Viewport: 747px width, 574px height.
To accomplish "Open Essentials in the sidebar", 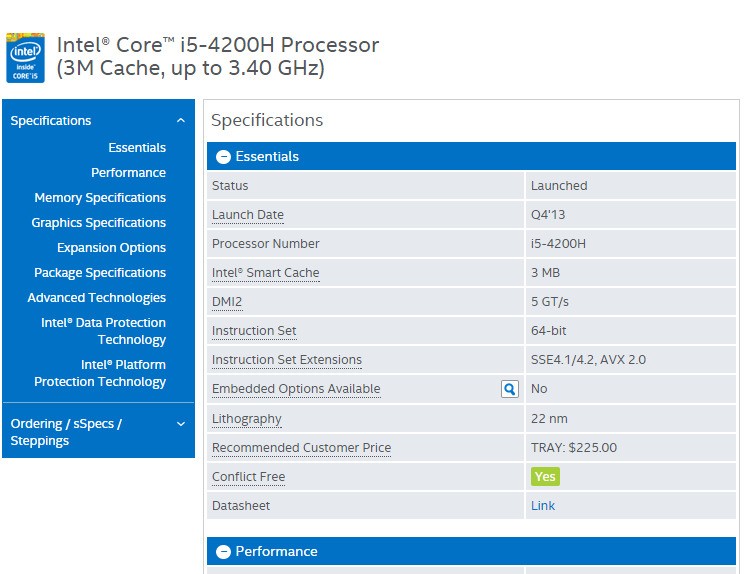I will [x=137, y=148].
